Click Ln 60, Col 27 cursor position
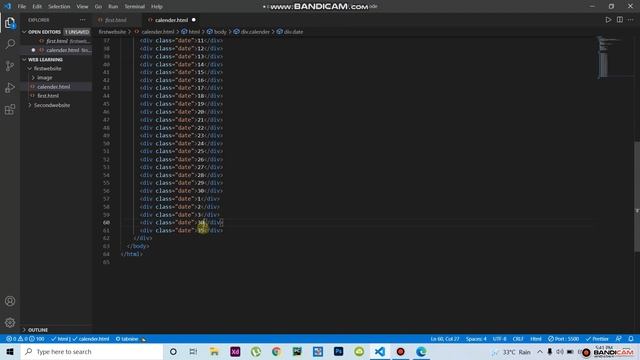The image size is (640, 360). pos(445,339)
